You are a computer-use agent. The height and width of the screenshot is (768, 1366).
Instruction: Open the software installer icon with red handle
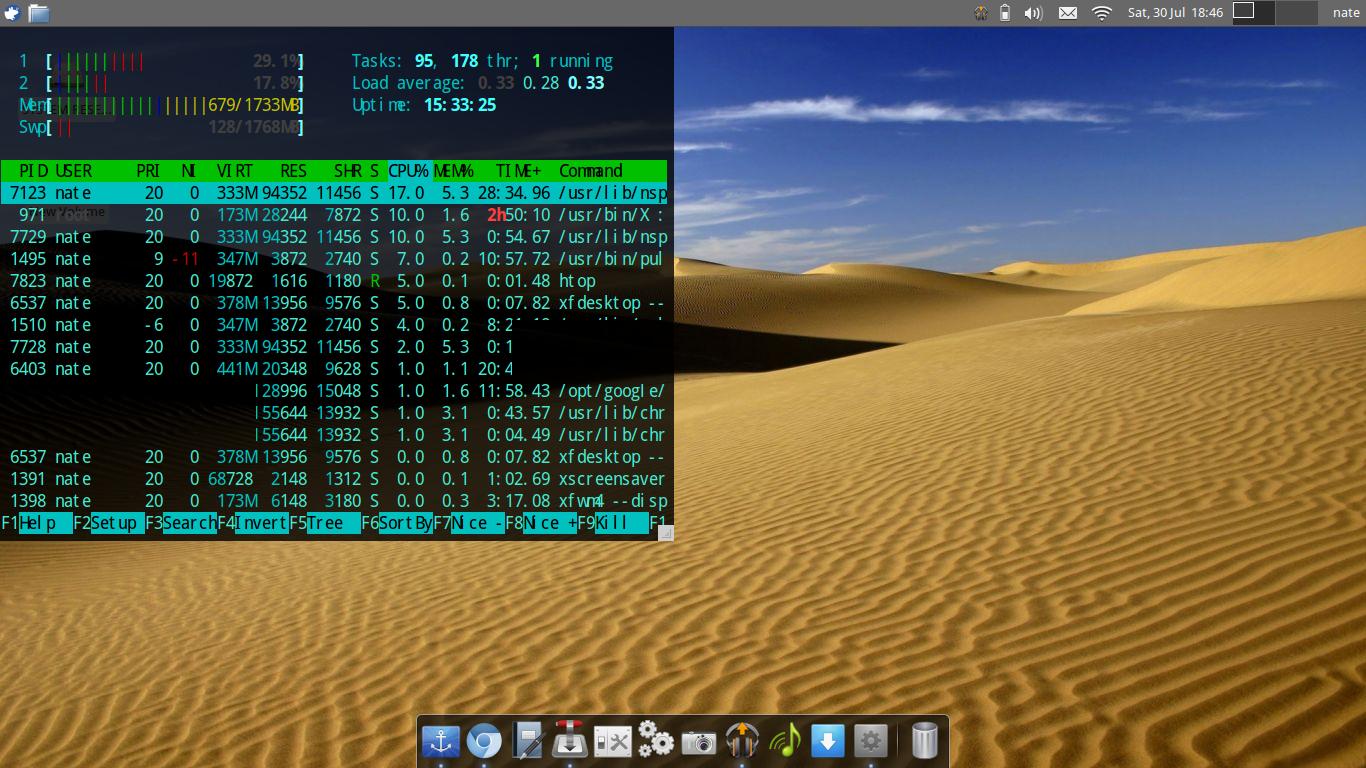[x=570, y=739]
